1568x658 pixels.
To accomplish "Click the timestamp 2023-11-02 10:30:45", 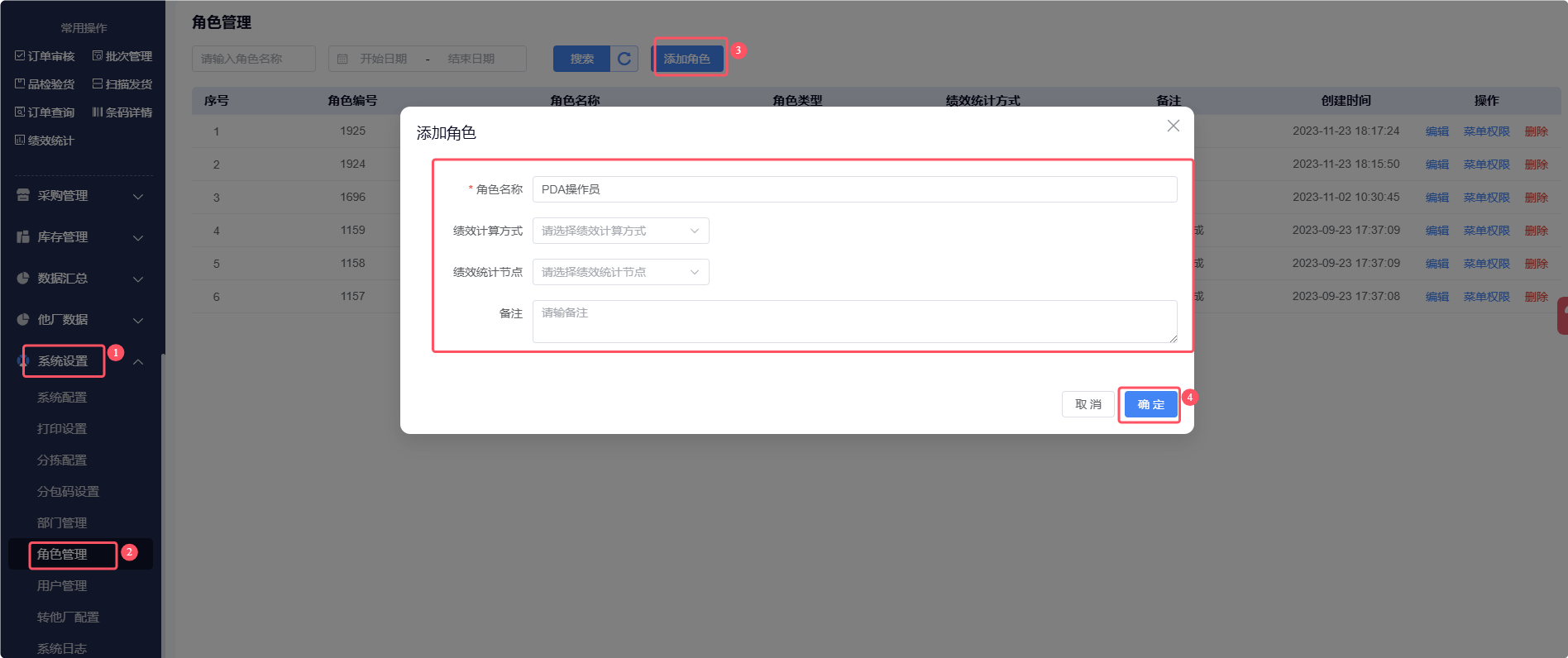I will pos(1346,197).
